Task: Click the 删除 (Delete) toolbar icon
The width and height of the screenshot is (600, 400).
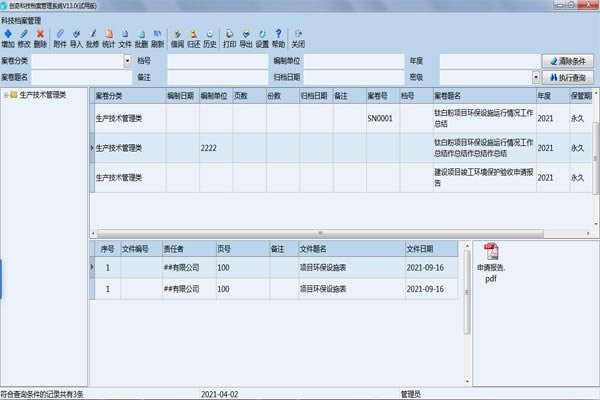Action: tap(40, 38)
